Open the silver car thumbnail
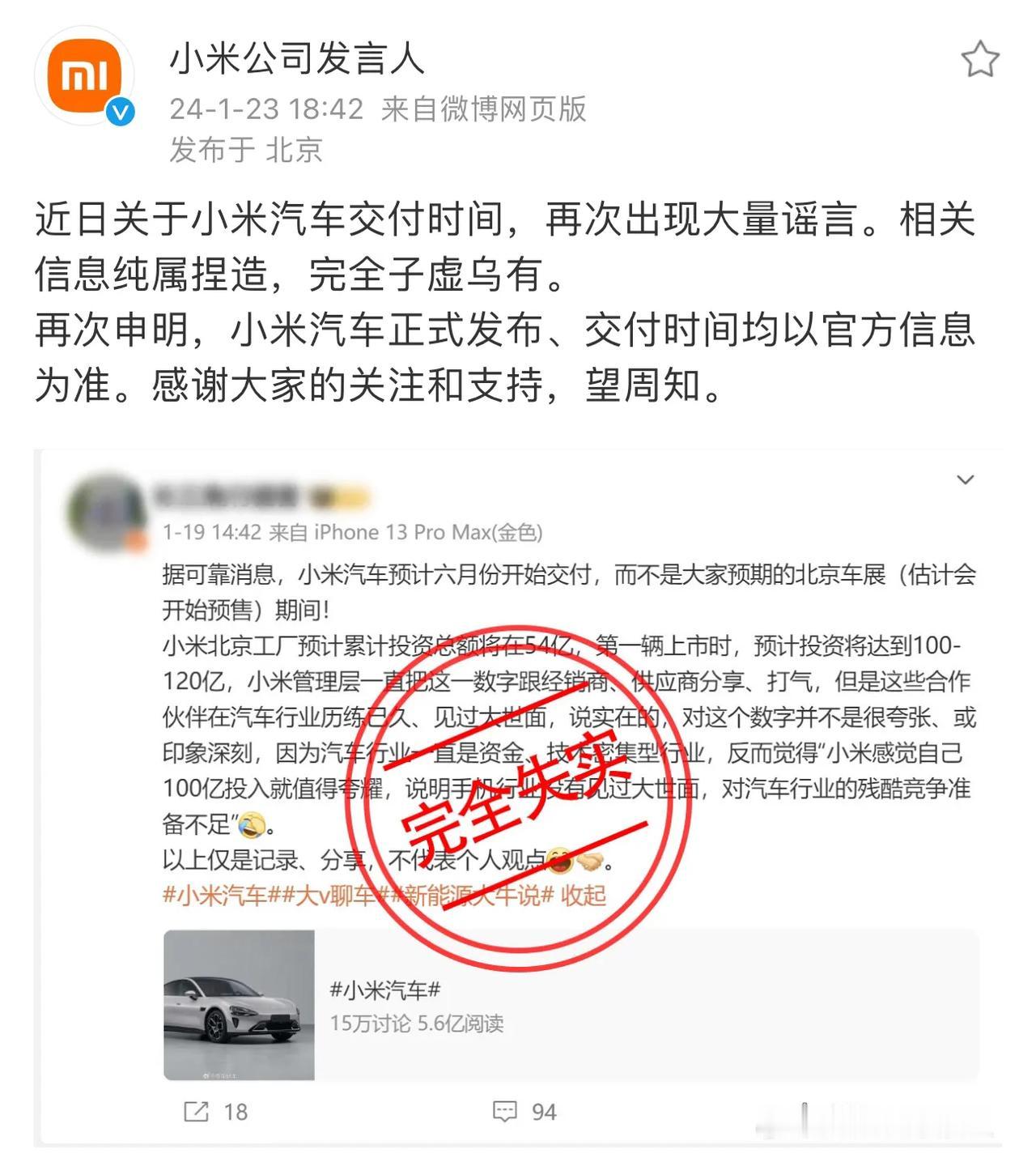This screenshot has width=1036, height=1162. [x=239, y=1005]
